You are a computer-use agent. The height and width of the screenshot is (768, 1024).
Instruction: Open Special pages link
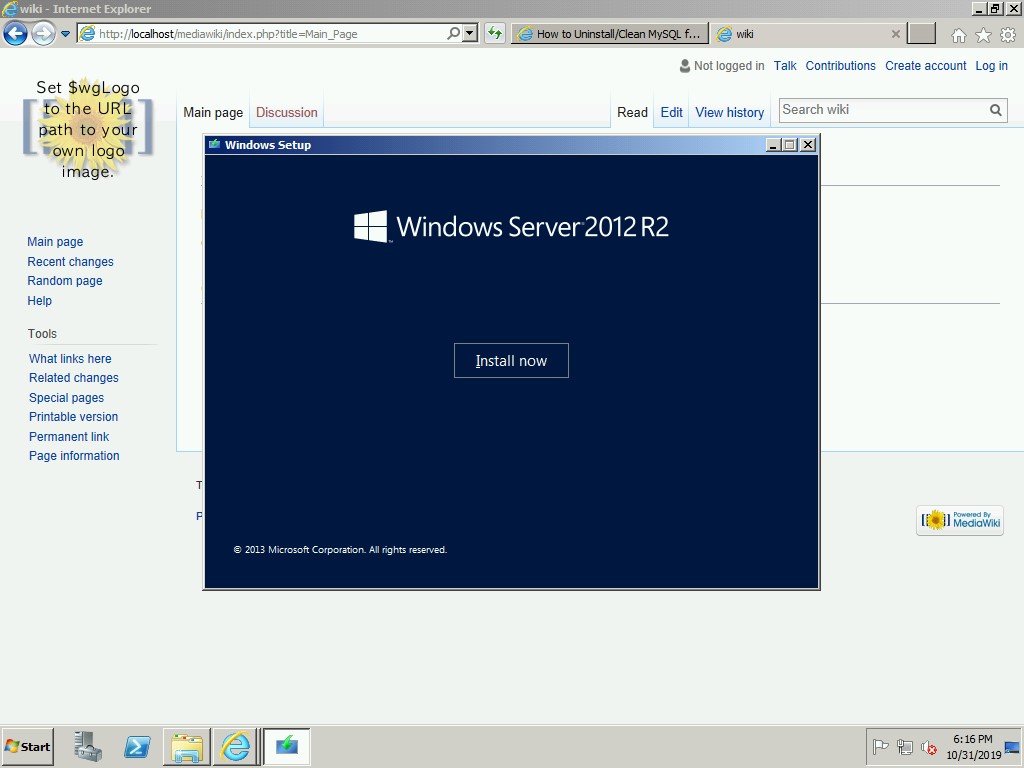tap(66, 398)
